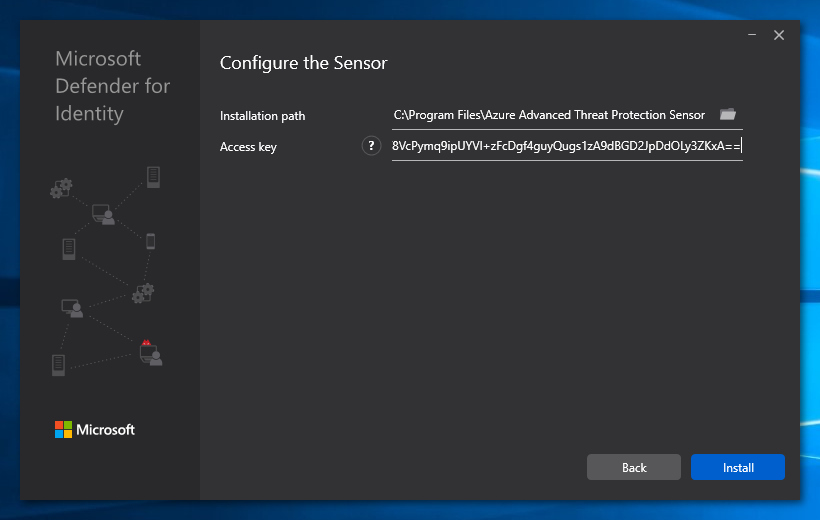This screenshot has width=820, height=520.
Task: Click the Access key help question mark
Action: tap(371, 146)
